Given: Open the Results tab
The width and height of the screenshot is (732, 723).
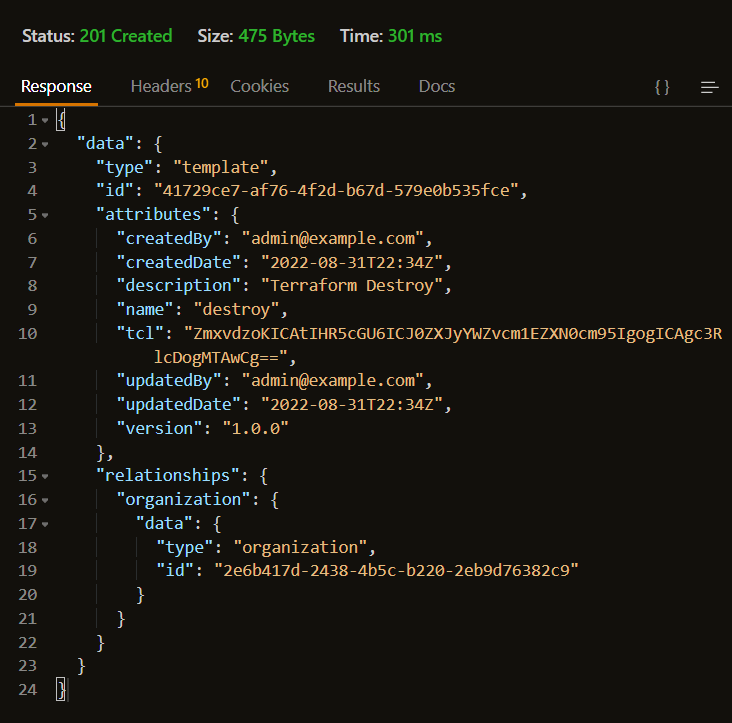Looking at the screenshot, I should point(354,86).
